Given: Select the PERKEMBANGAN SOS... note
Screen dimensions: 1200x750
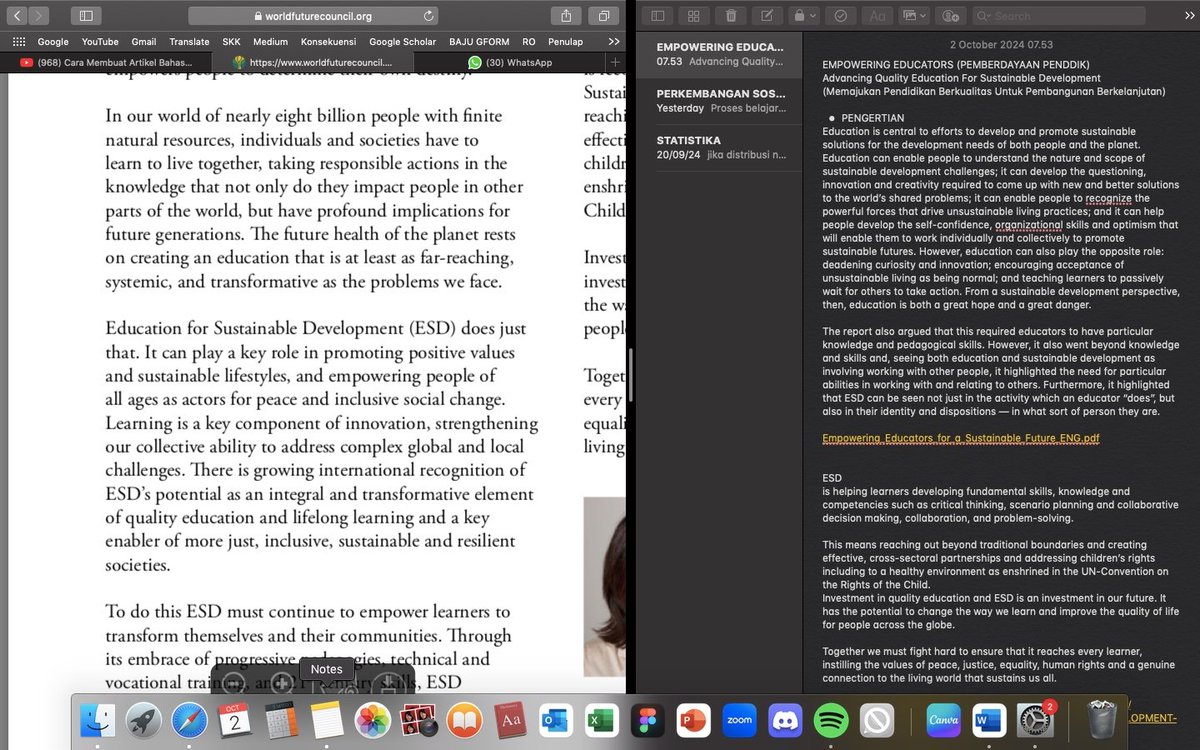Looking at the screenshot, I should tap(719, 100).
